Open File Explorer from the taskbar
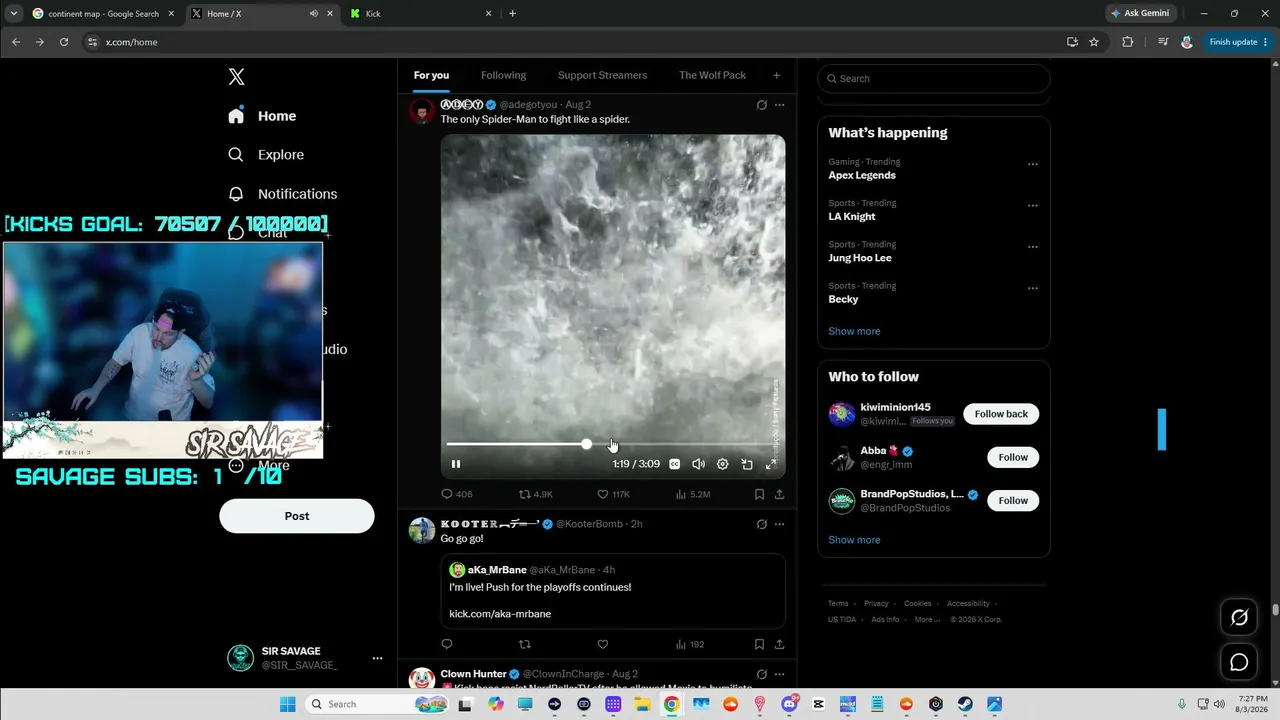Image resolution: width=1280 pixels, height=720 pixels. click(642, 704)
